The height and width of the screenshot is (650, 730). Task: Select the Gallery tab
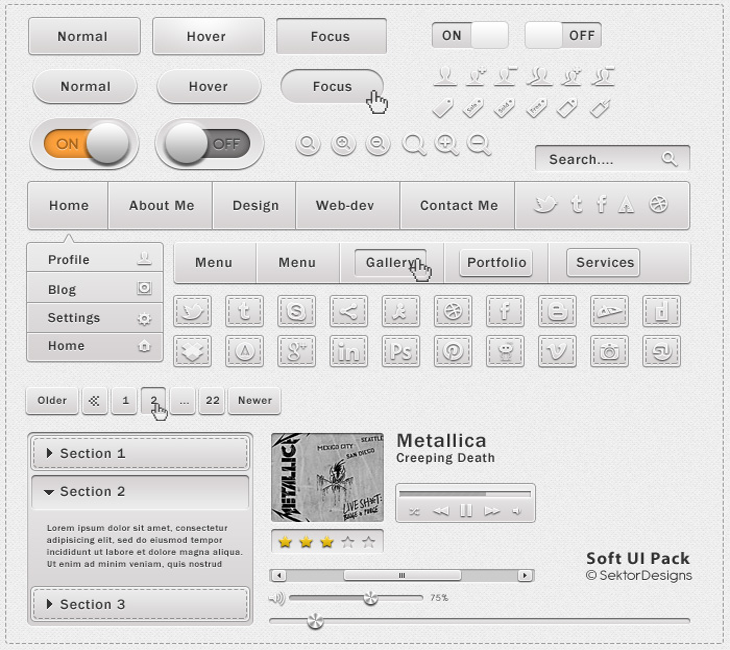click(390, 263)
